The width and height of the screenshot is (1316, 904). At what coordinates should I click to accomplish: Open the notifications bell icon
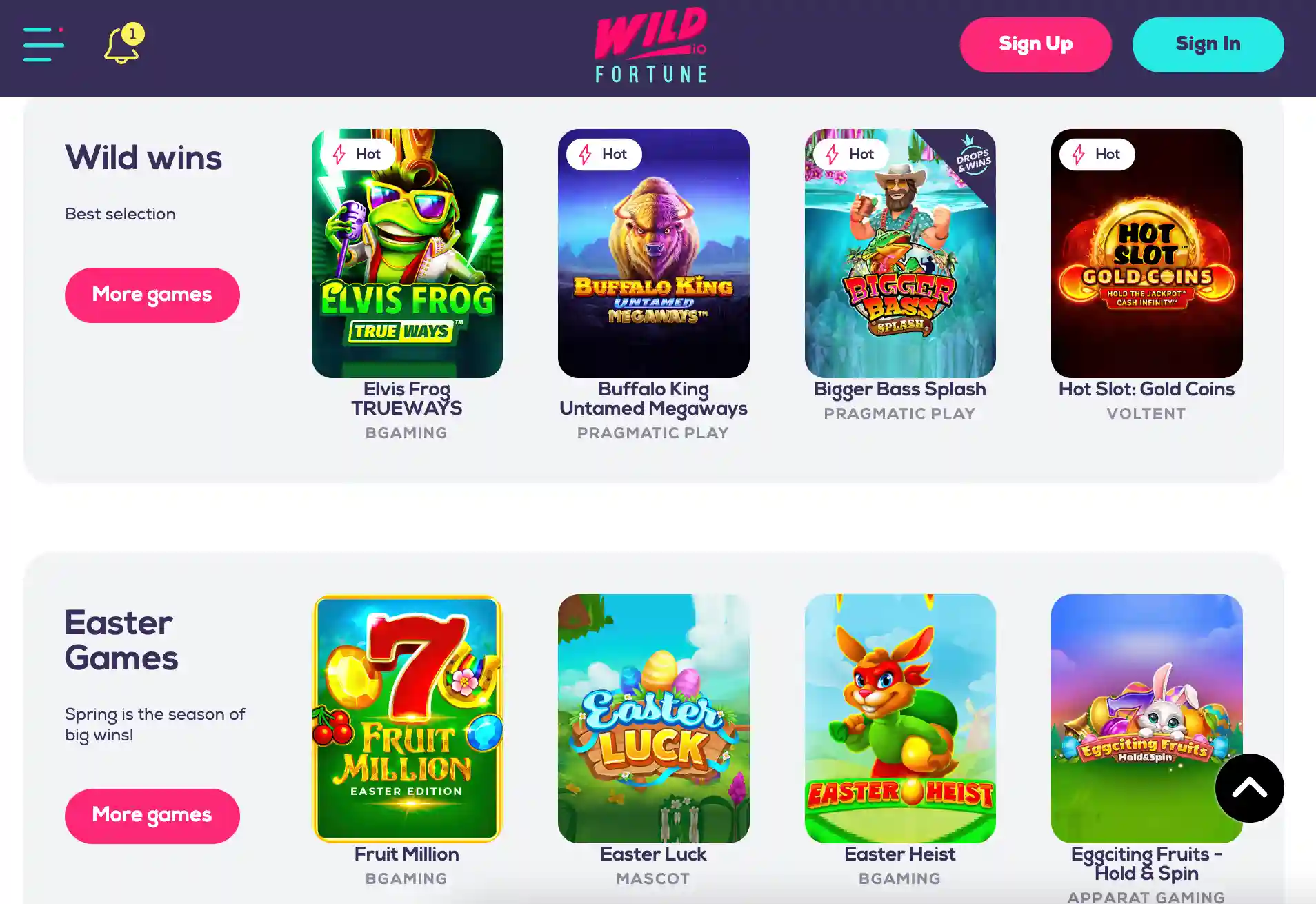[123, 44]
